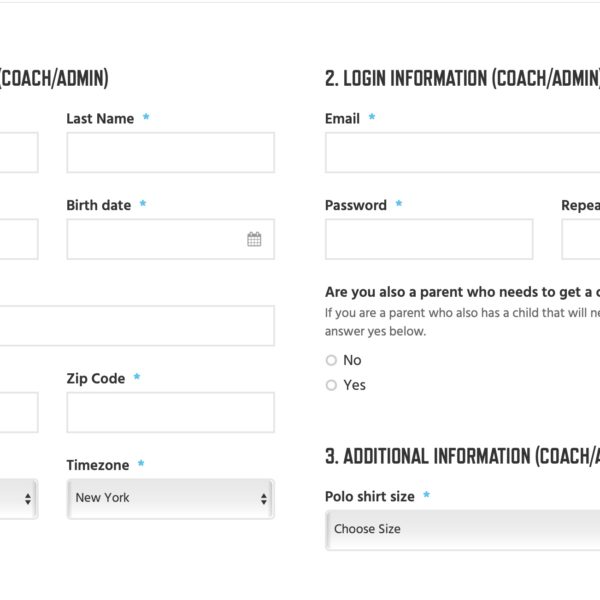Image resolution: width=600 pixels, height=600 pixels.
Task: Click the Polo shirt size label
Action: click(x=370, y=496)
